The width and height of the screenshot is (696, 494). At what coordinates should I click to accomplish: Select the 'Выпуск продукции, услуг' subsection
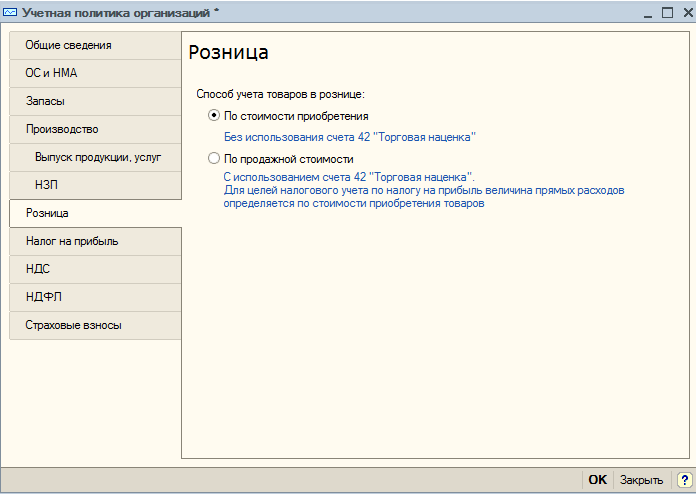(95, 157)
